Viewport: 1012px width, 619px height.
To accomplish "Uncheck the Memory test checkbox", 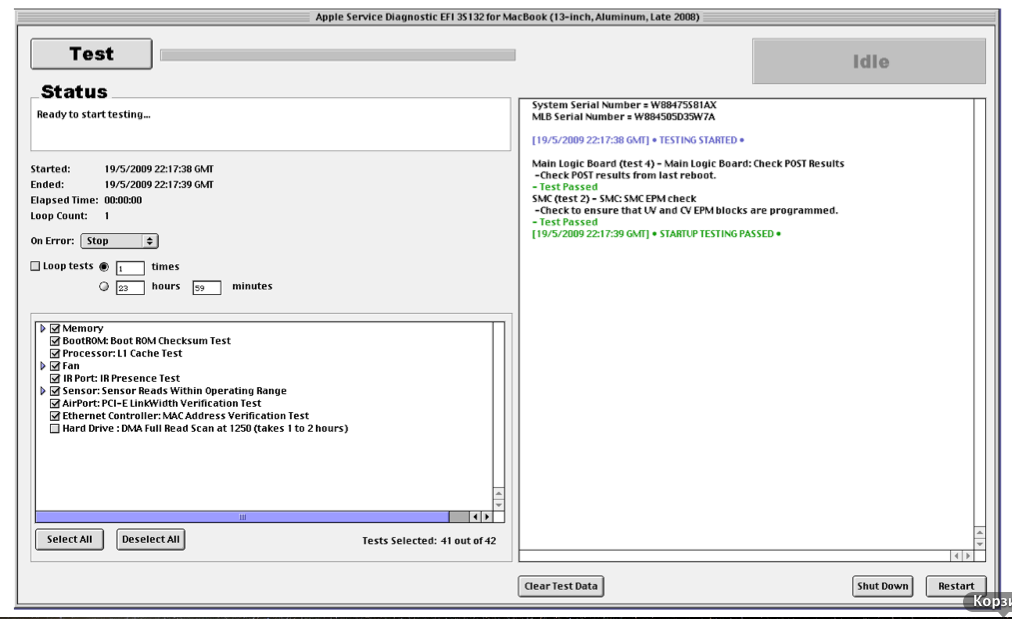I will pyautogui.click(x=55, y=329).
